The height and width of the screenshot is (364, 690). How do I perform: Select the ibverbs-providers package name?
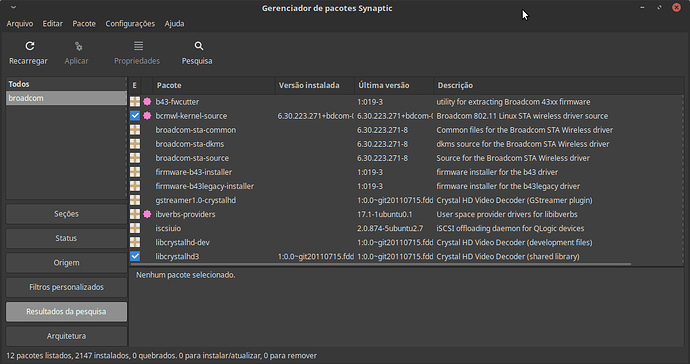(185, 214)
